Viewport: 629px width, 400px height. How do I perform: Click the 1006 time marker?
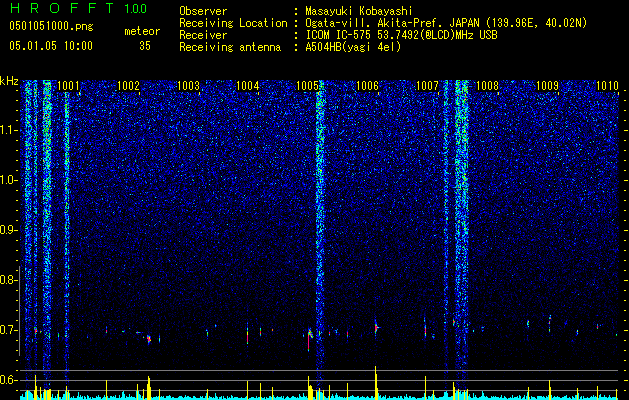367,85
